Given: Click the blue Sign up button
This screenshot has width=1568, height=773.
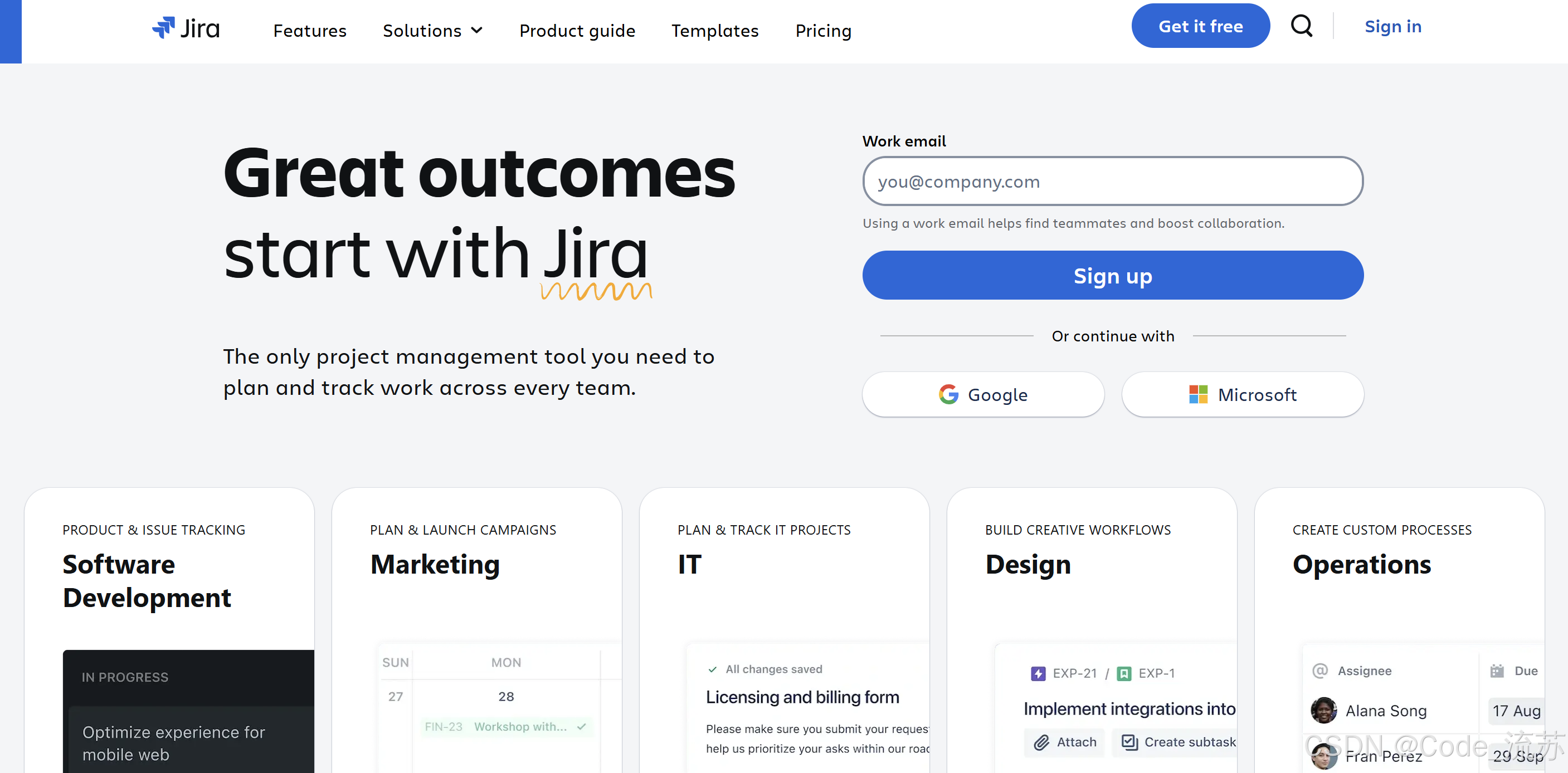Looking at the screenshot, I should (x=1112, y=276).
